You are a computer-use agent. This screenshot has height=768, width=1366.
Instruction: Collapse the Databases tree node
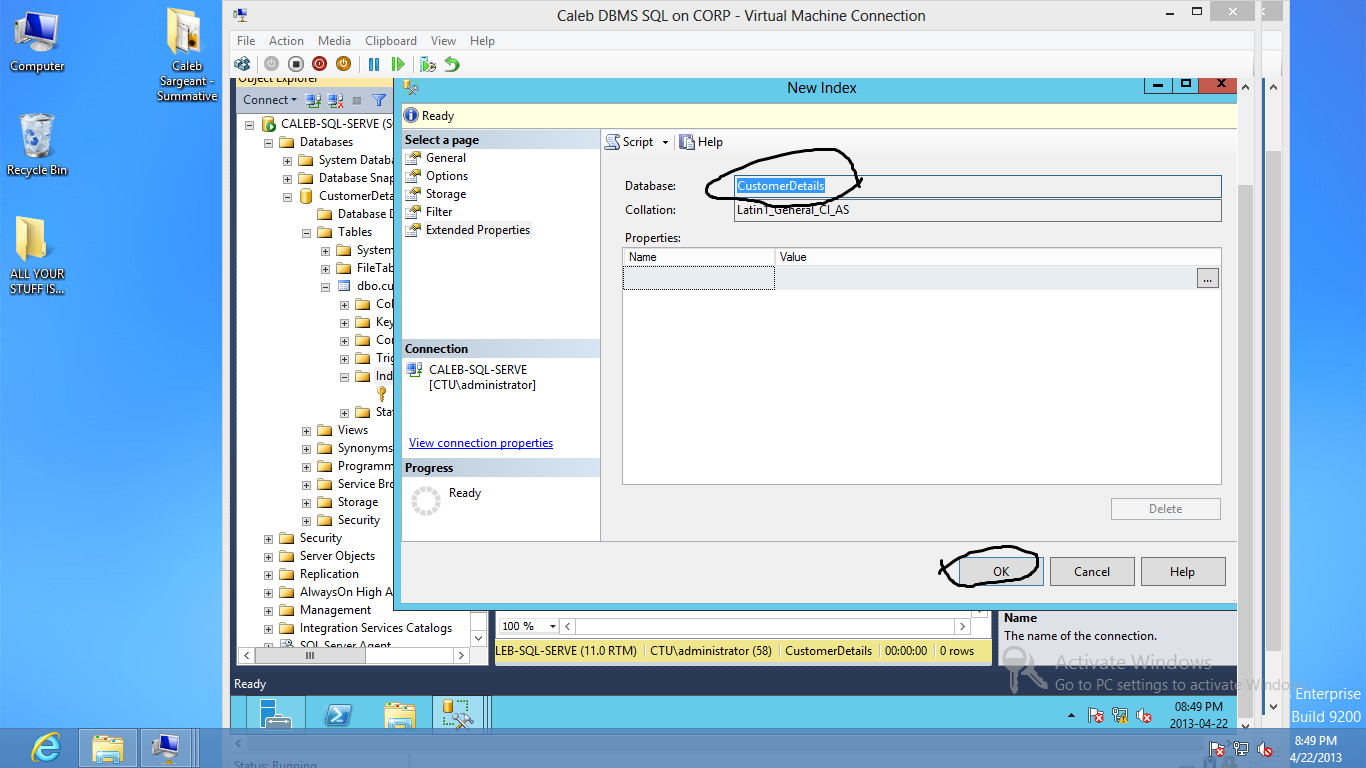(x=268, y=142)
